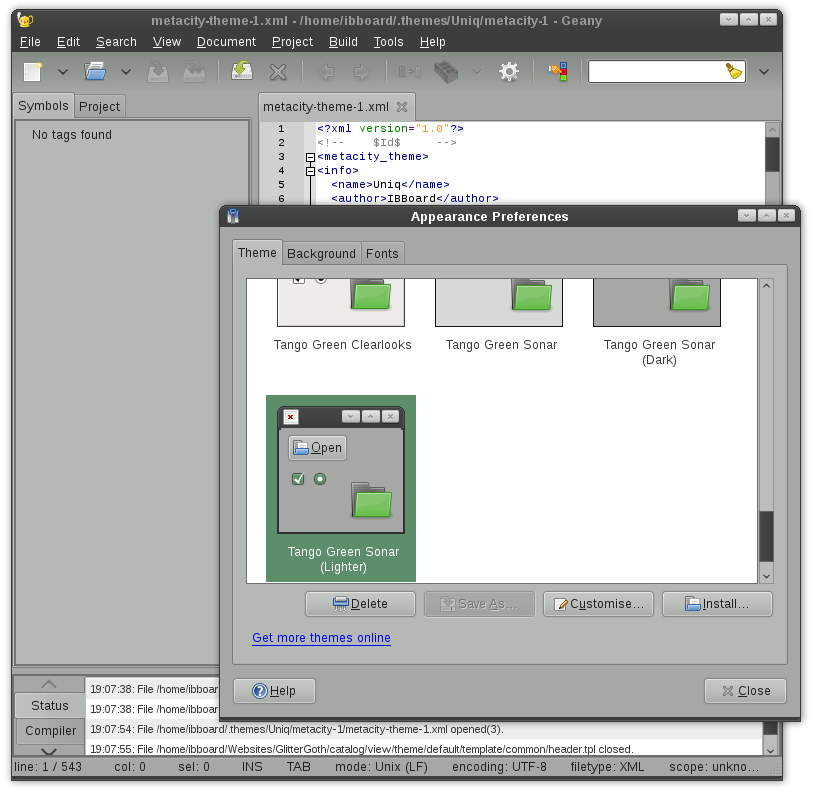Navigate forward arrow in Geany toolbar
The height and width of the screenshot is (809, 815).
(362, 72)
